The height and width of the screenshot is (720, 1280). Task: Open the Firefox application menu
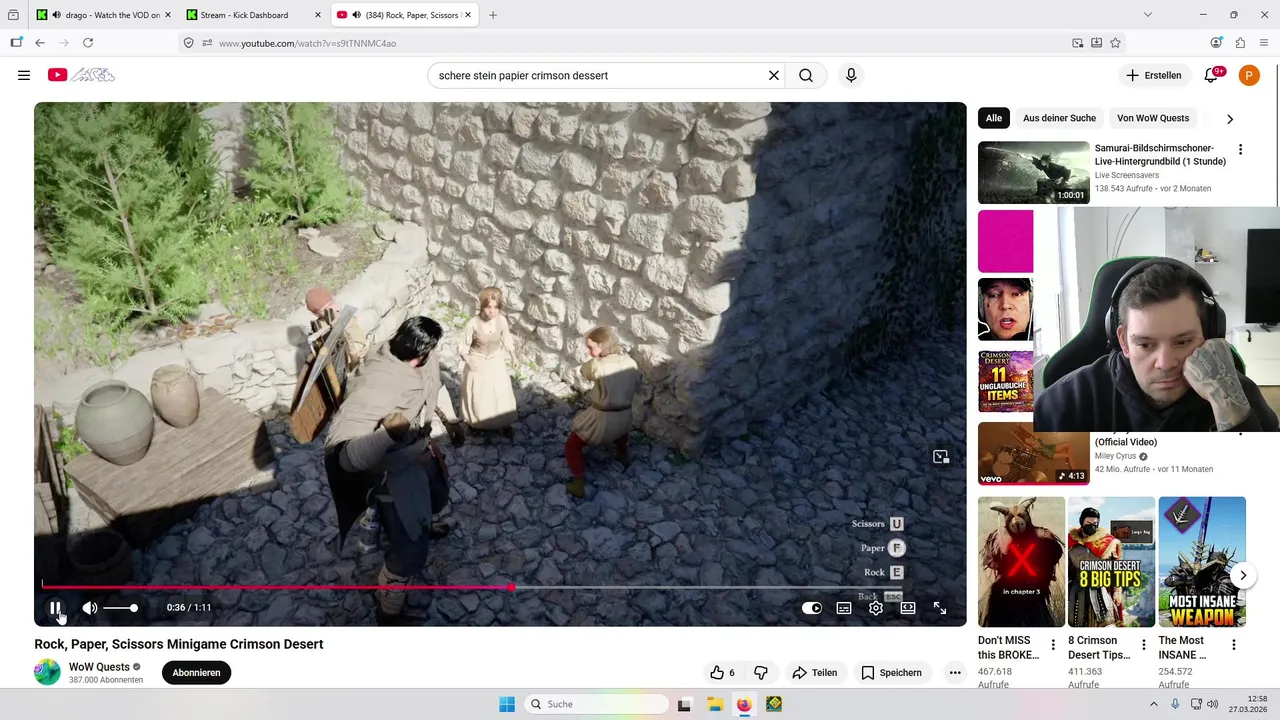[x=1264, y=43]
